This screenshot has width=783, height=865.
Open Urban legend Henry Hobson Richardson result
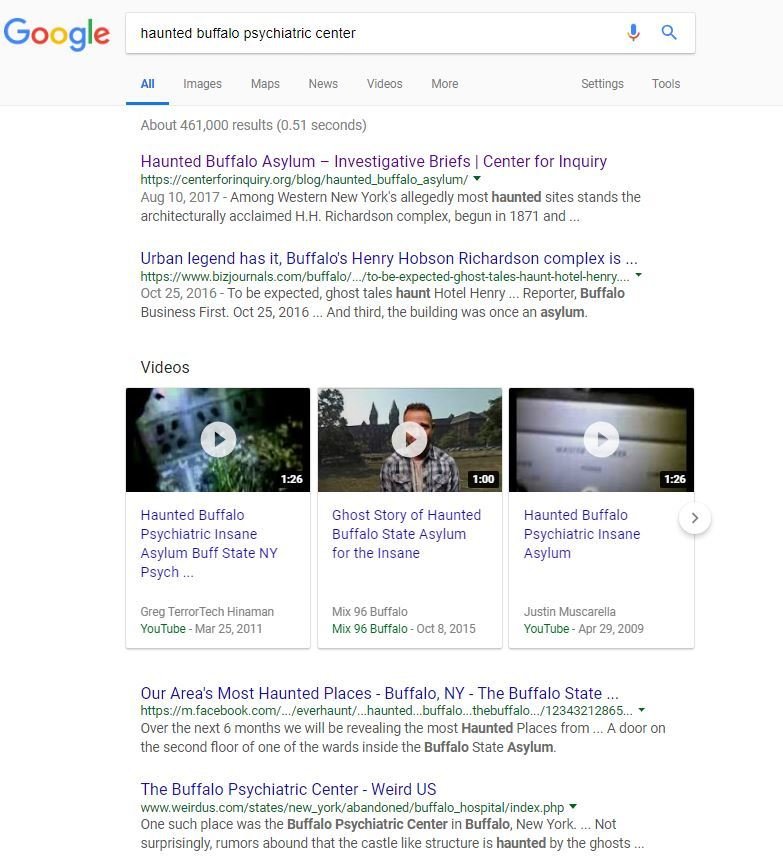point(389,258)
